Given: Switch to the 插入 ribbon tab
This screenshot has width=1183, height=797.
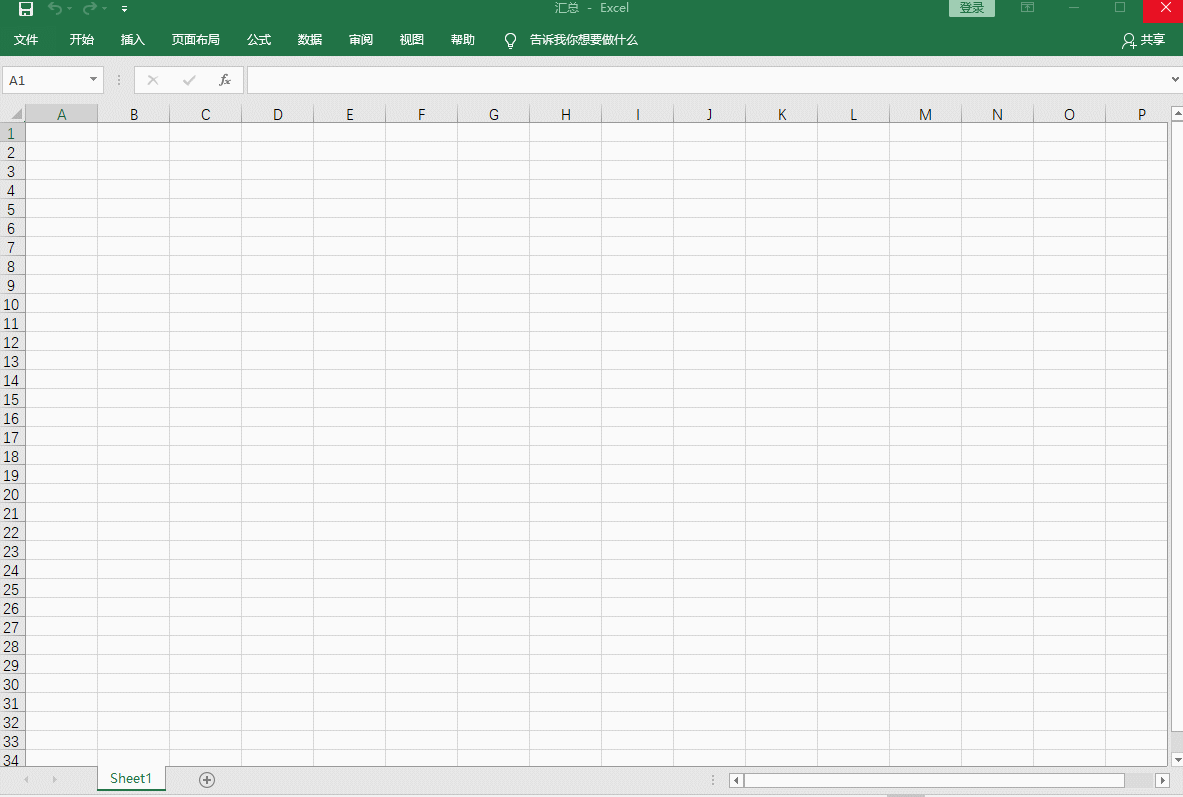Looking at the screenshot, I should [133, 40].
